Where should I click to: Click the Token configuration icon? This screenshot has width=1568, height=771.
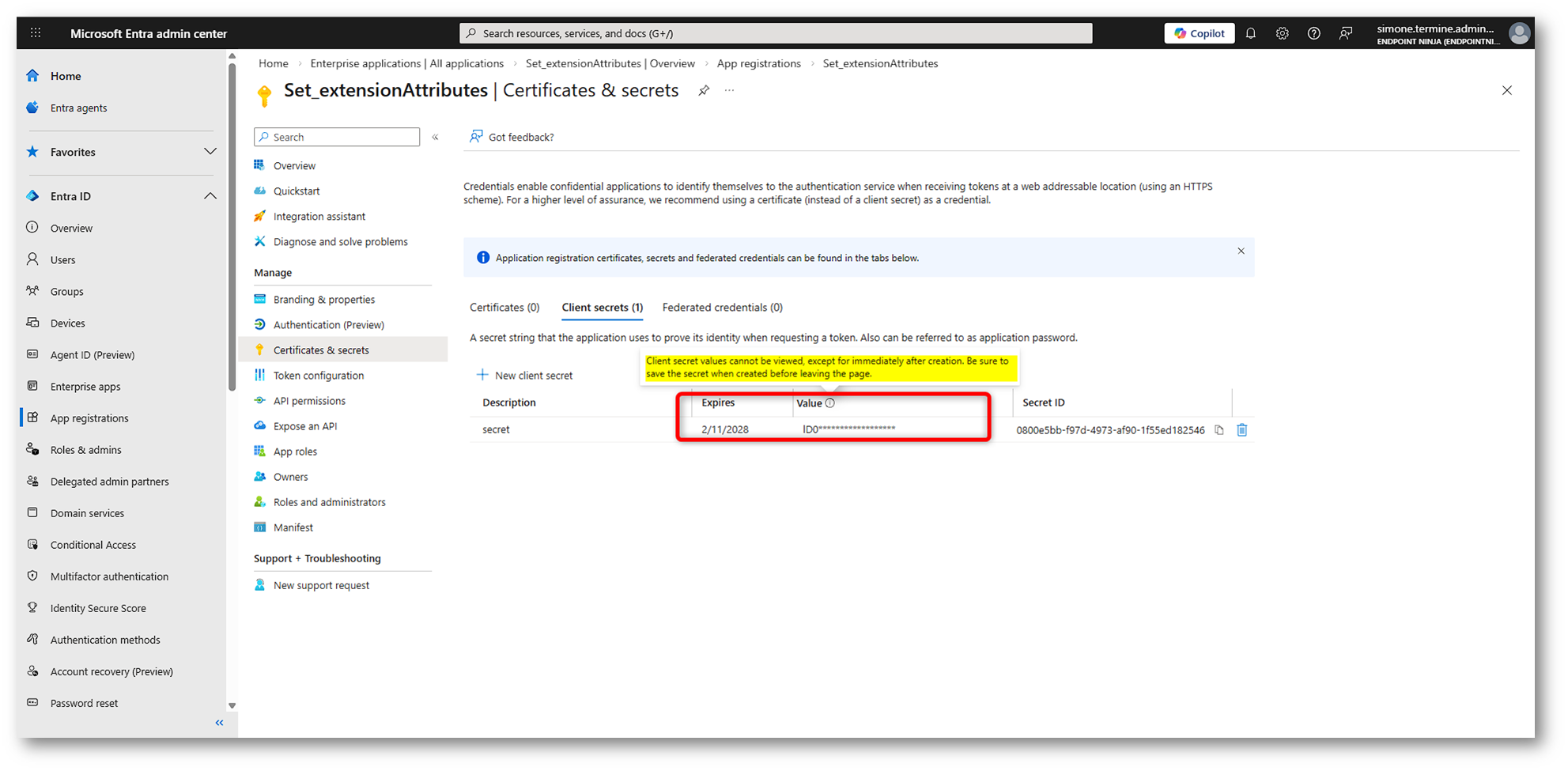click(x=259, y=375)
